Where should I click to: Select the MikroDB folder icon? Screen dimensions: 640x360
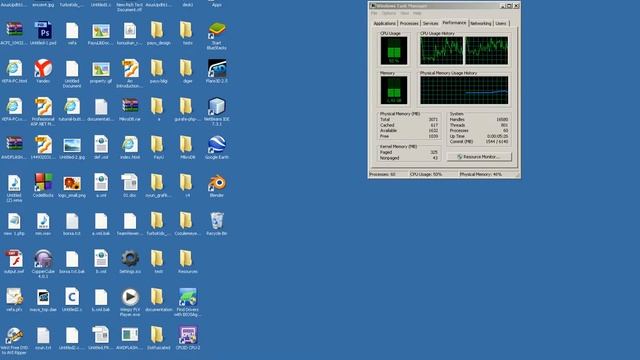188,147
